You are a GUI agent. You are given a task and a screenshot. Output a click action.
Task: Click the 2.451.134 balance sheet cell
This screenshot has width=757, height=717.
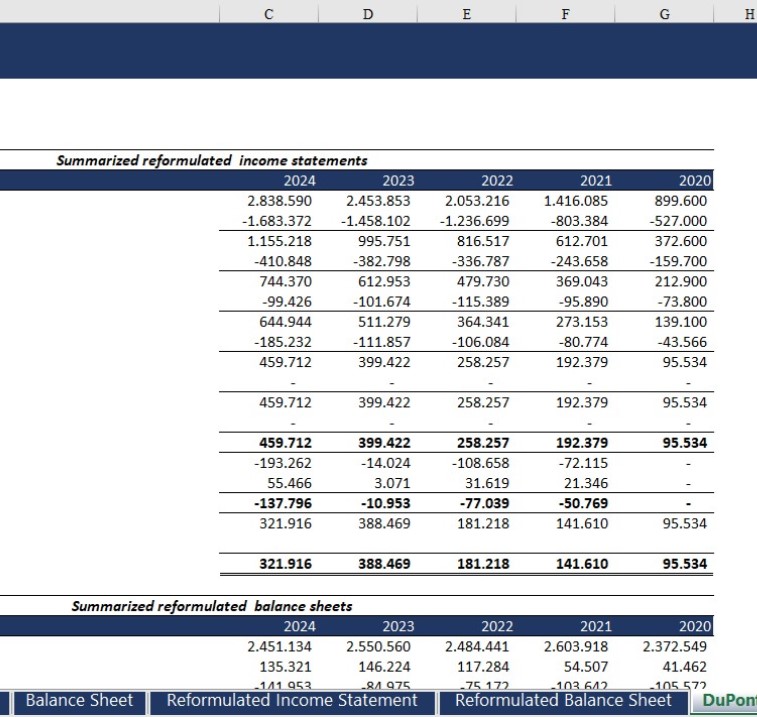tap(280, 646)
